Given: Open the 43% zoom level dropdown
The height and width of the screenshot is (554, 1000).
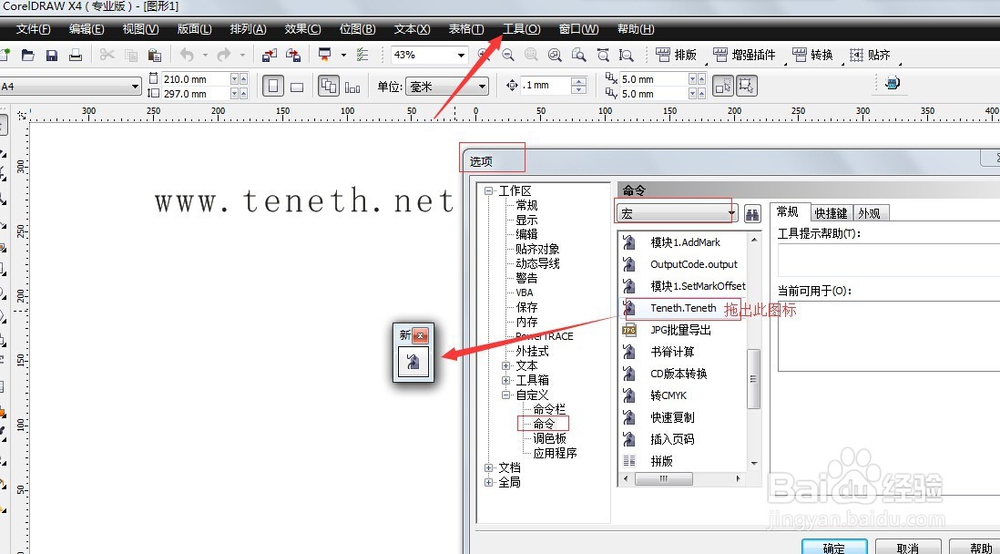Looking at the screenshot, I should click(x=461, y=55).
